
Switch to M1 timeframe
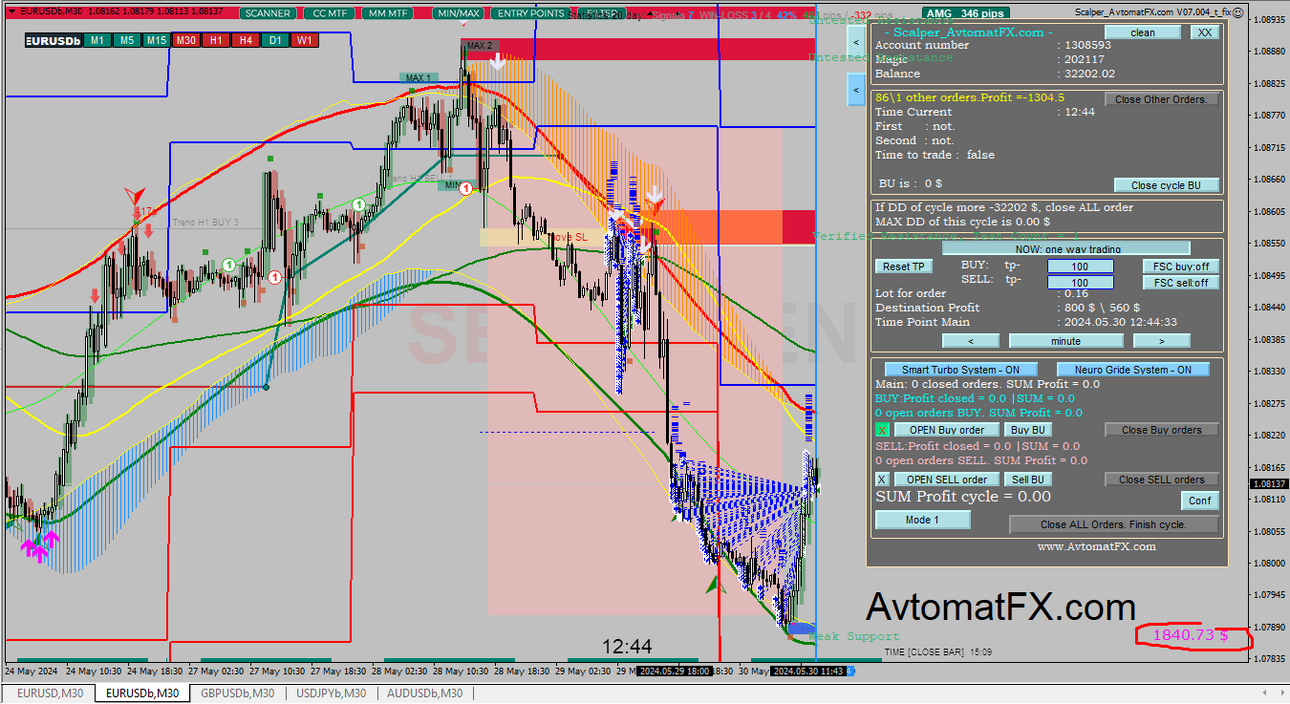[x=96, y=40]
